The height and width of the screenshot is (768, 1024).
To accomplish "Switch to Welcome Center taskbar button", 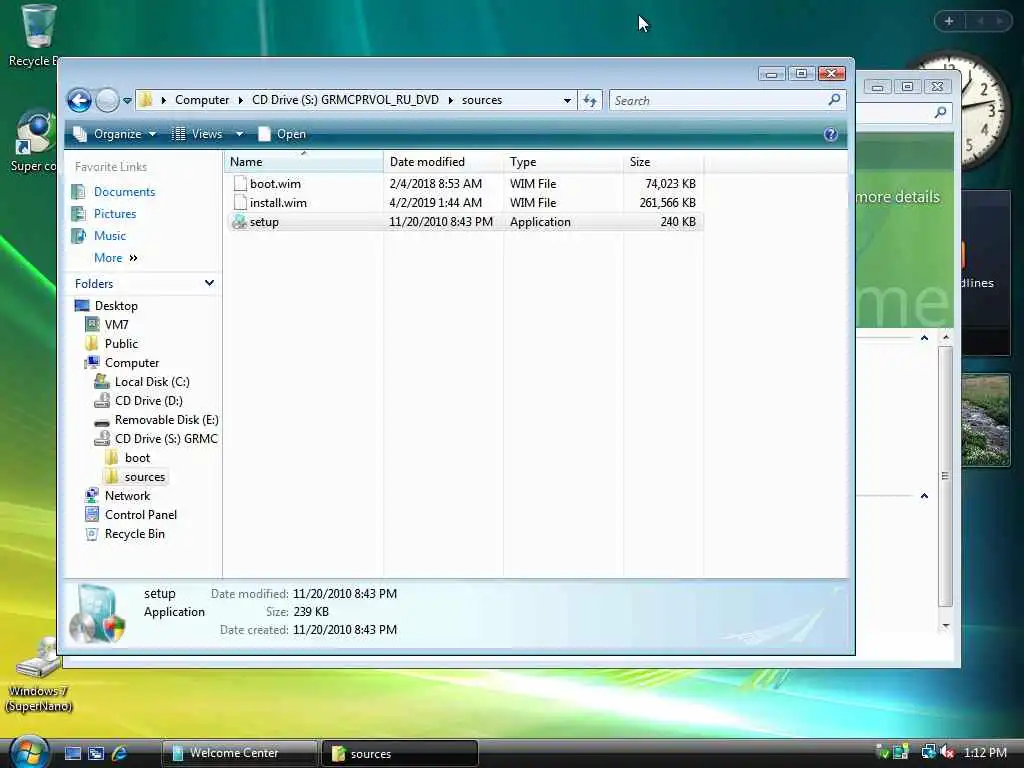I will point(239,753).
